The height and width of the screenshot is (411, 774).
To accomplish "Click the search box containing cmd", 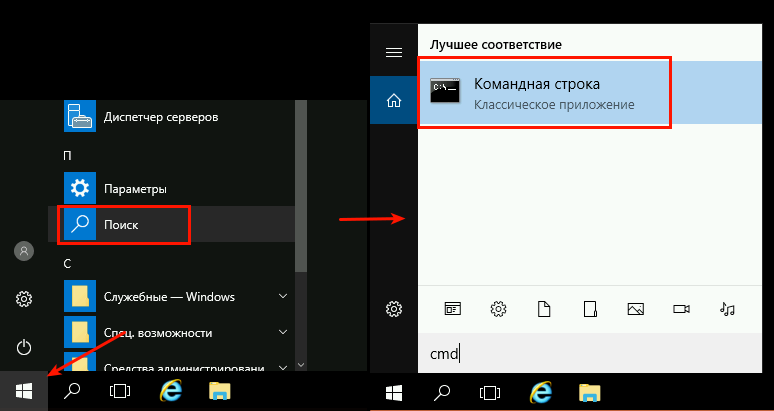I will click(590, 353).
